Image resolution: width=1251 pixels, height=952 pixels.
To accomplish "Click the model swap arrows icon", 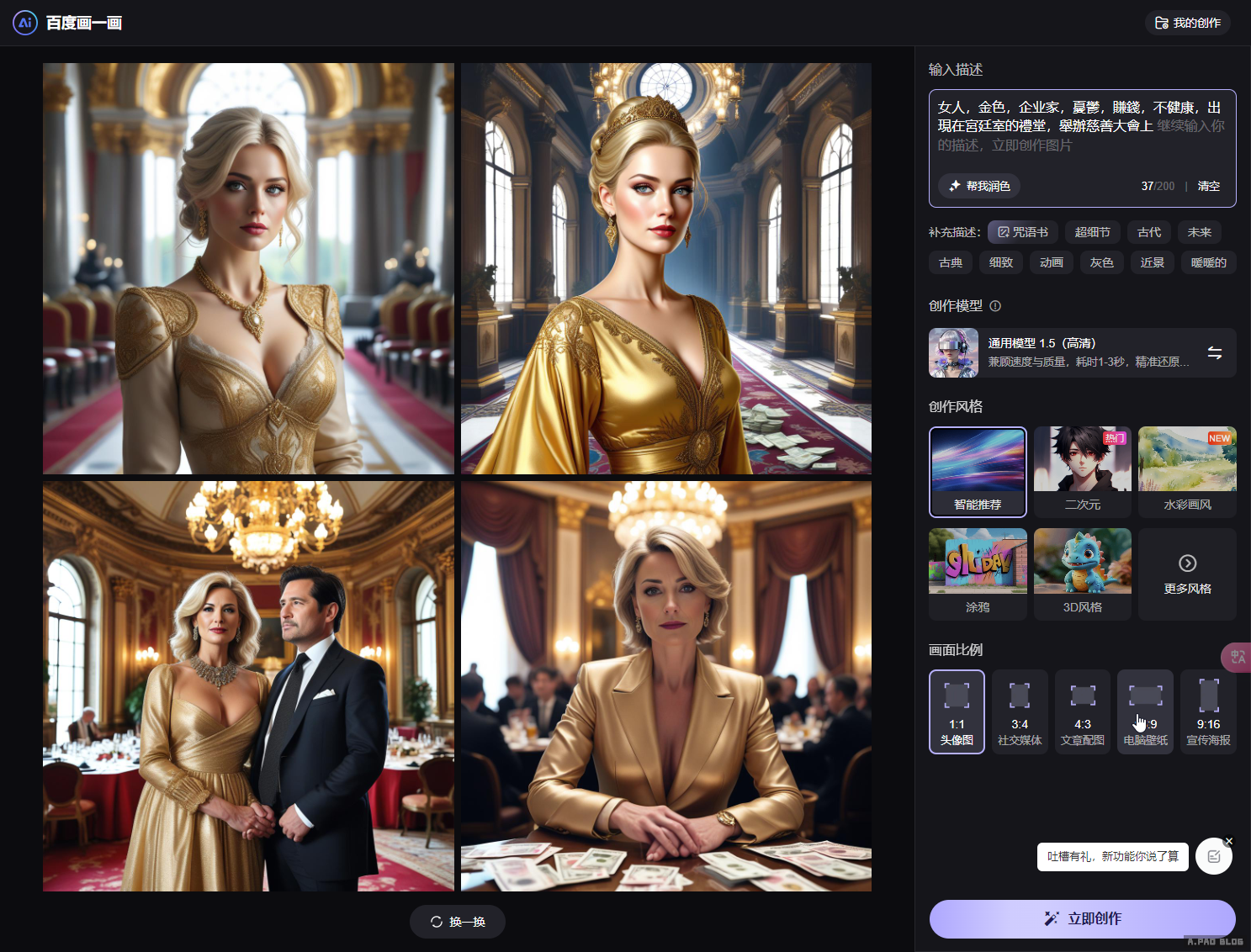I will coord(1214,352).
